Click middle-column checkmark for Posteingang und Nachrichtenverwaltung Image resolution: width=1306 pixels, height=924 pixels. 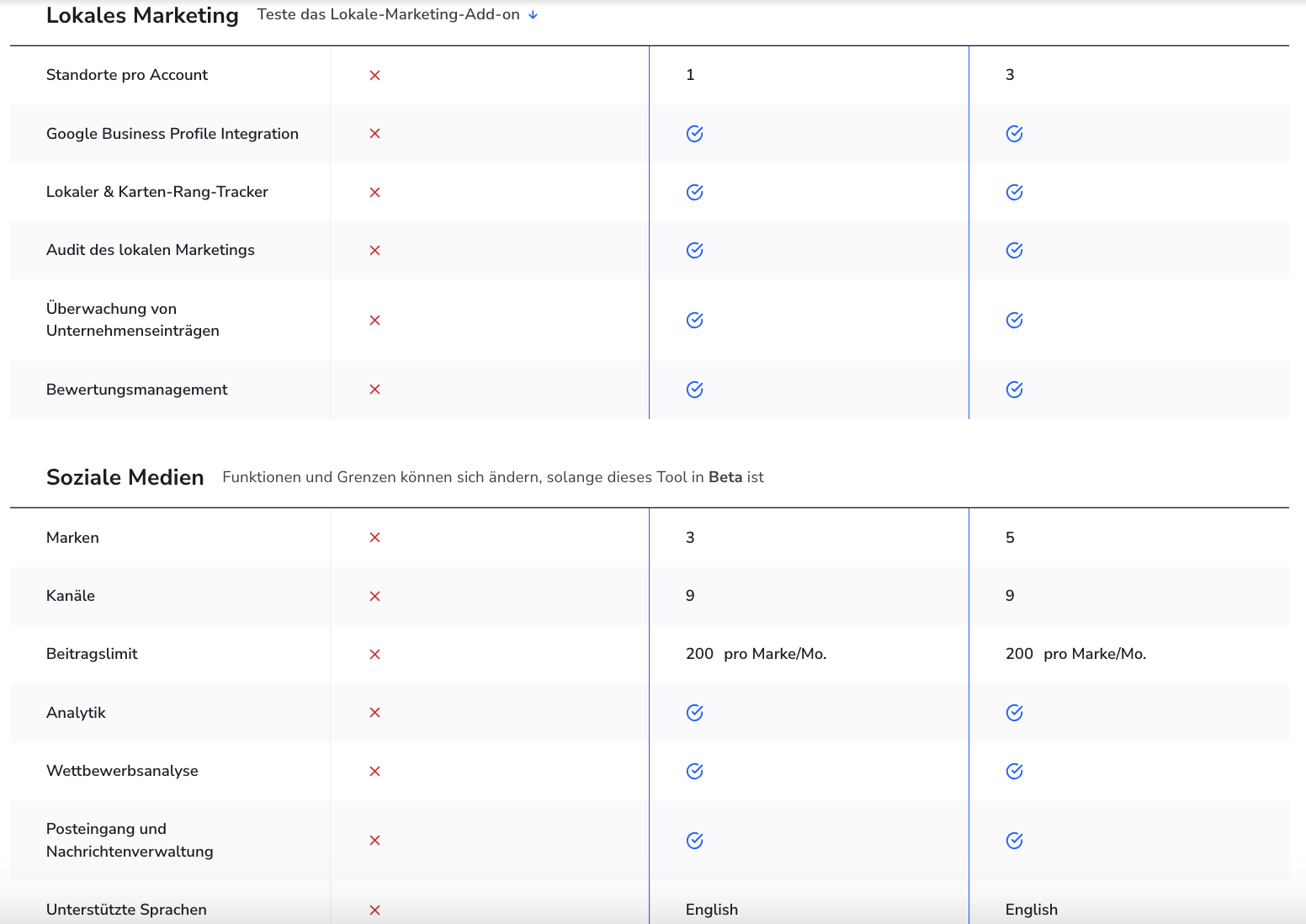695,841
